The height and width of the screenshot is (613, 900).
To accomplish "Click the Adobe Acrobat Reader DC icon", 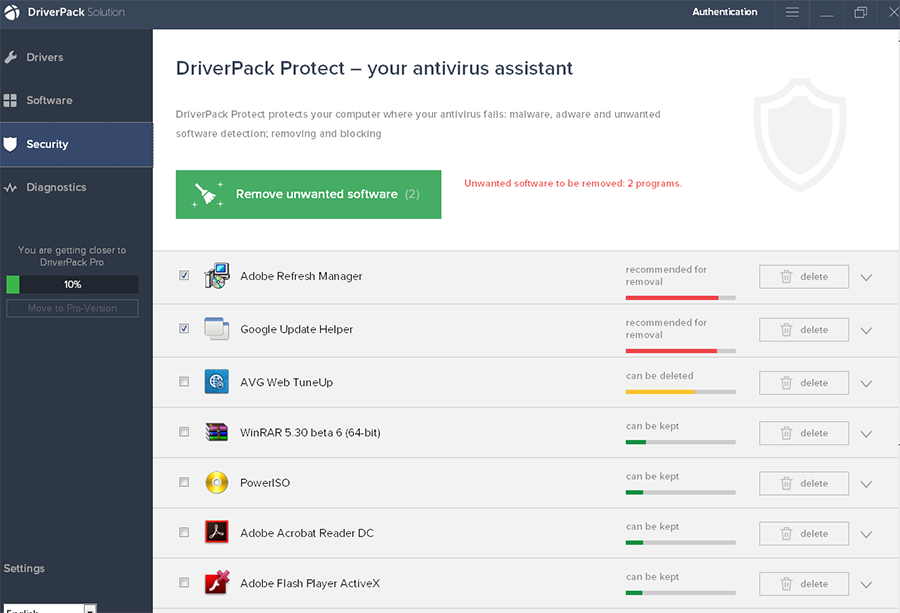I will click(x=217, y=532).
